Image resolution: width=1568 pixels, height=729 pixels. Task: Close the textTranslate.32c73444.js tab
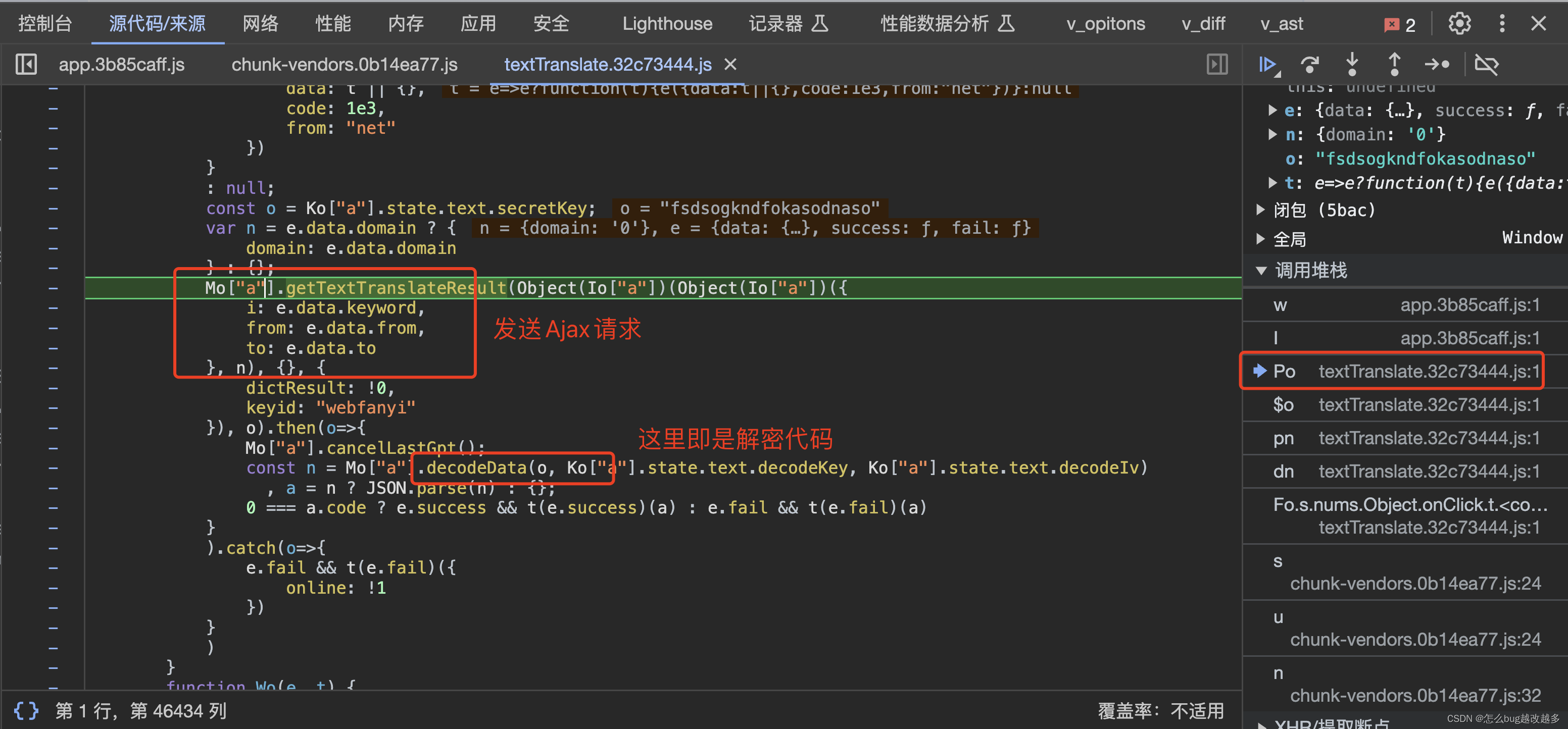[730, 65]
